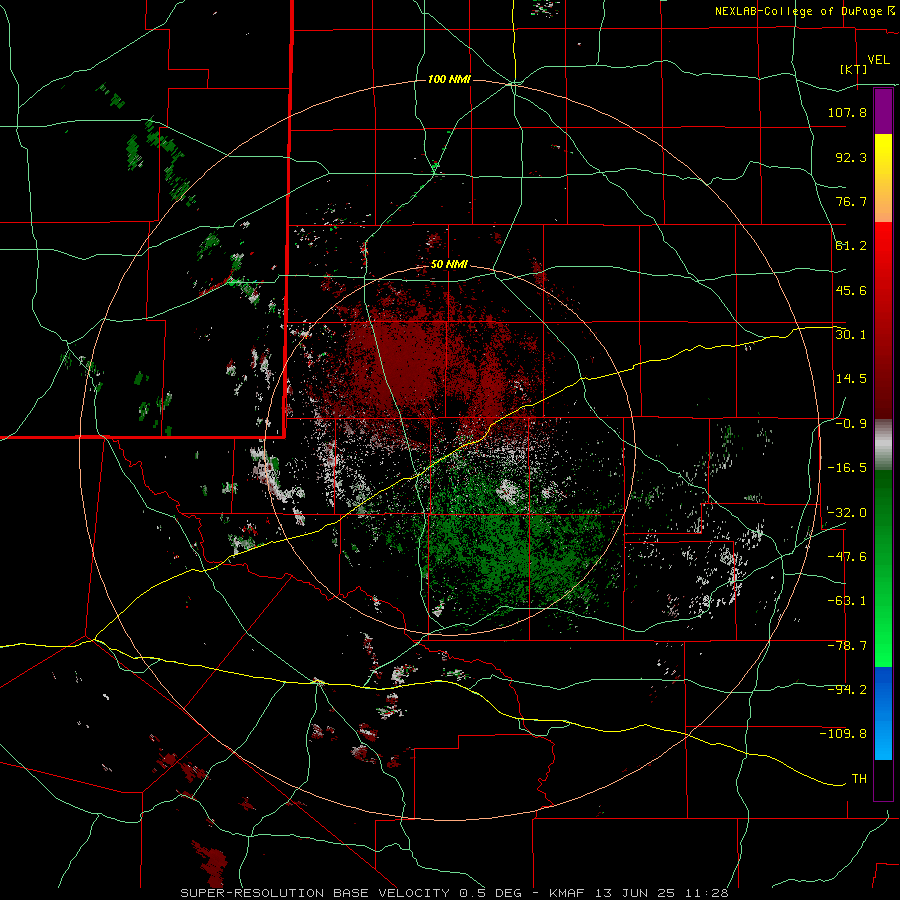The height and width of the screenshot is (900, 900).
Task: Click the 107.8 legend value
Action: (847, 112)
